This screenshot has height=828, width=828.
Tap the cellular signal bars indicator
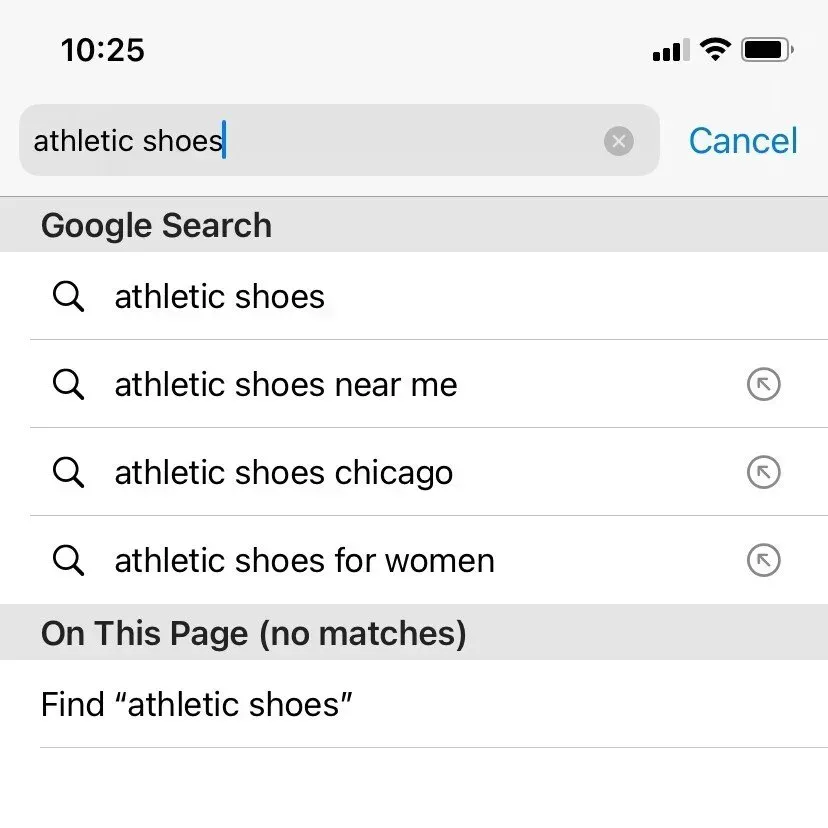(668, 50)
